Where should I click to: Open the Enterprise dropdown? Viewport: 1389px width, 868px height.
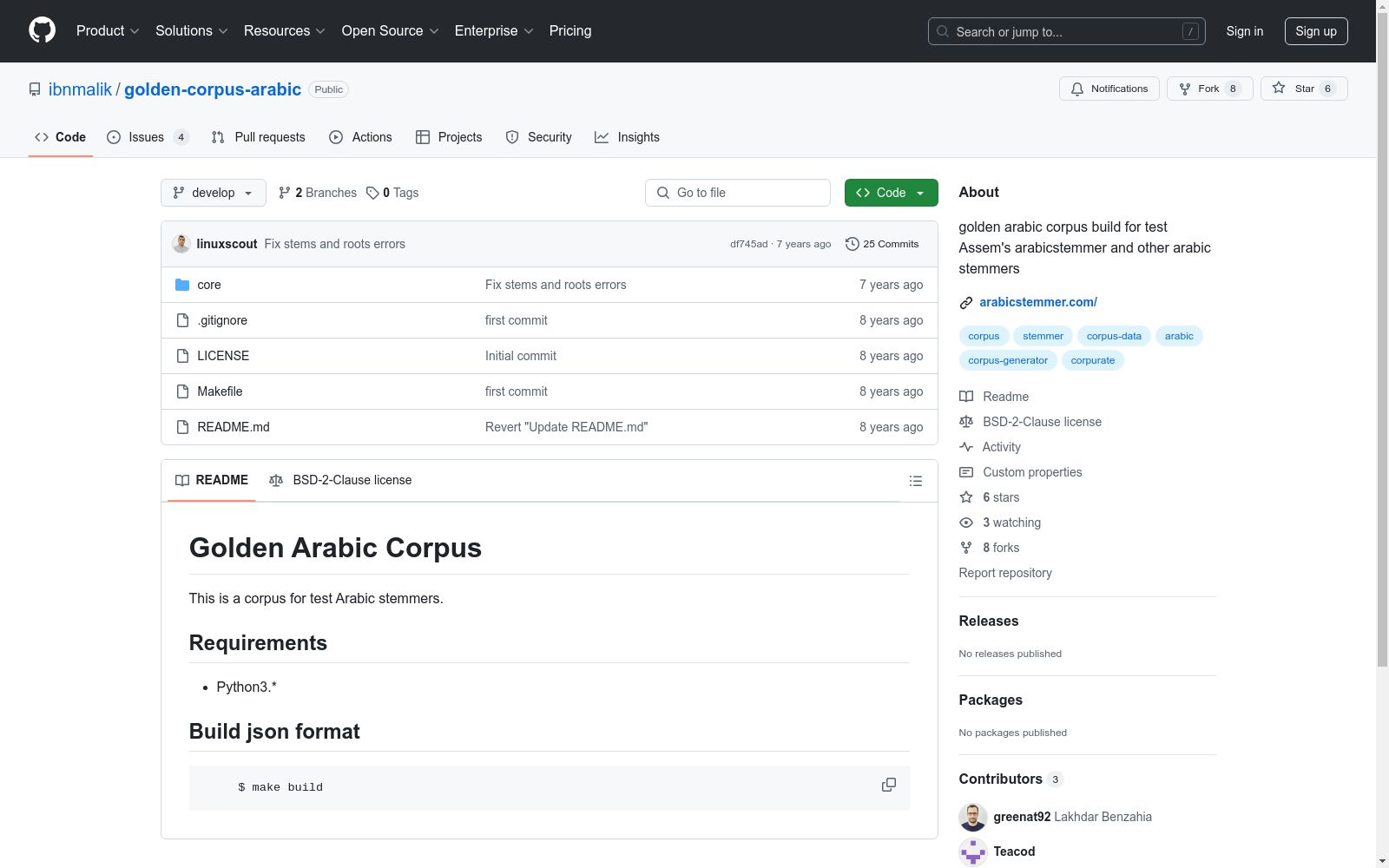494,30
